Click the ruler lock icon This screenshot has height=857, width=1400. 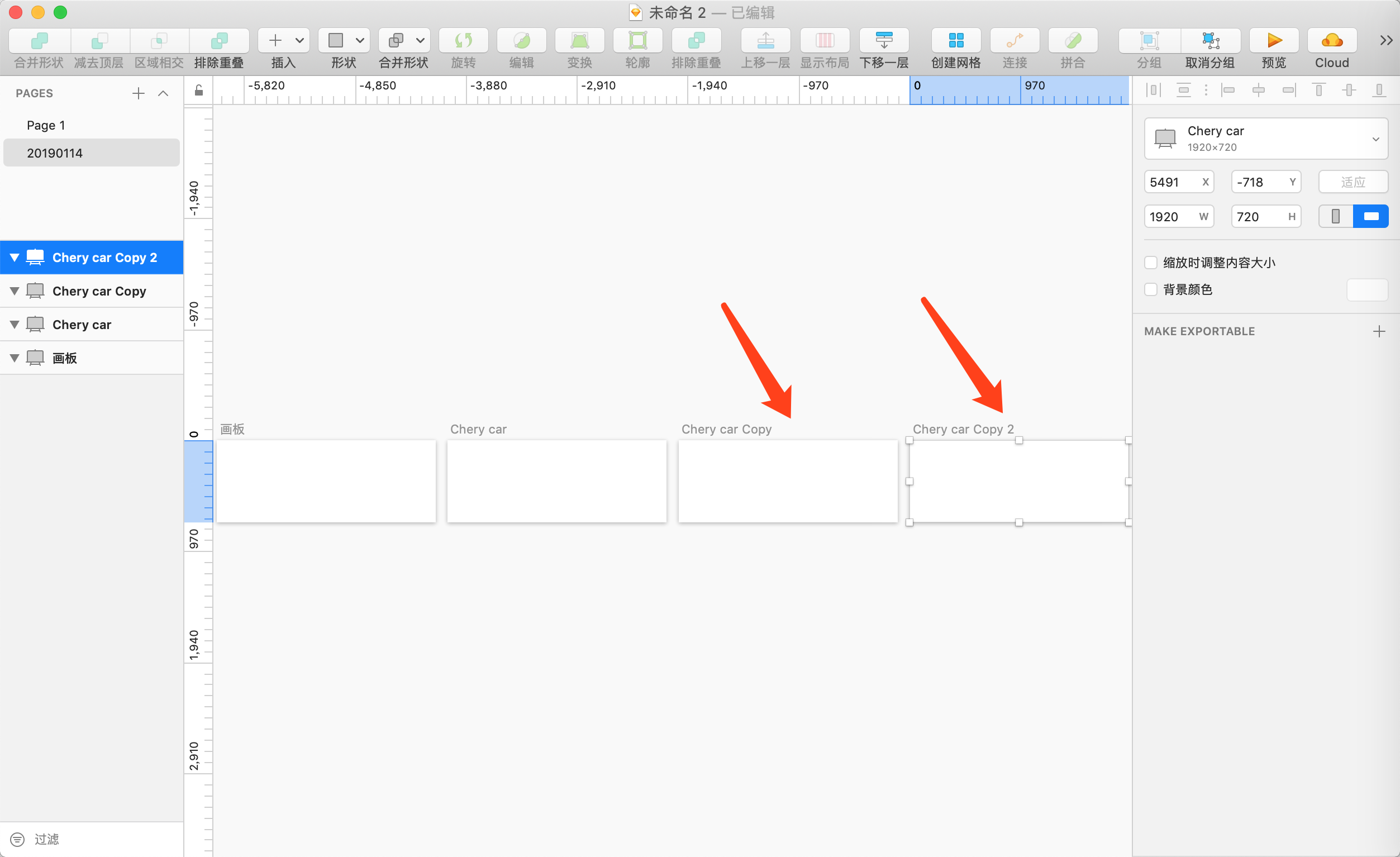199,91
